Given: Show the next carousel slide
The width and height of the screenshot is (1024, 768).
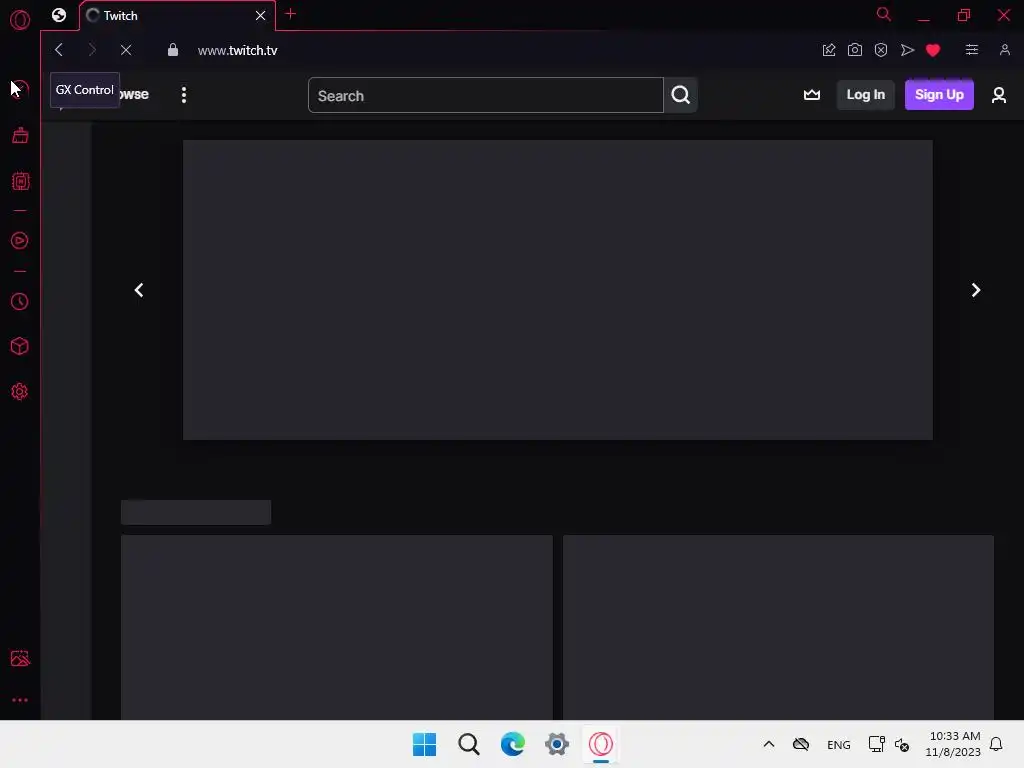Looking at the screenshot, I should 976,290.
